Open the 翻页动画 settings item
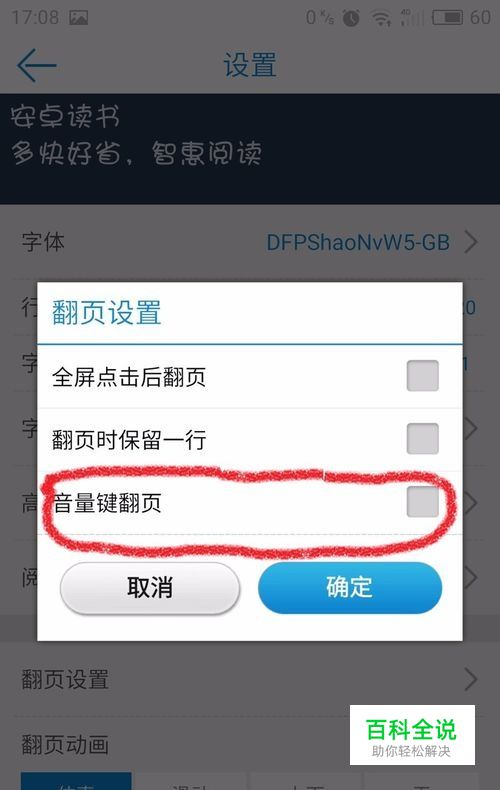The height and width of the screenshot is (790, 500). pos(65,744)
